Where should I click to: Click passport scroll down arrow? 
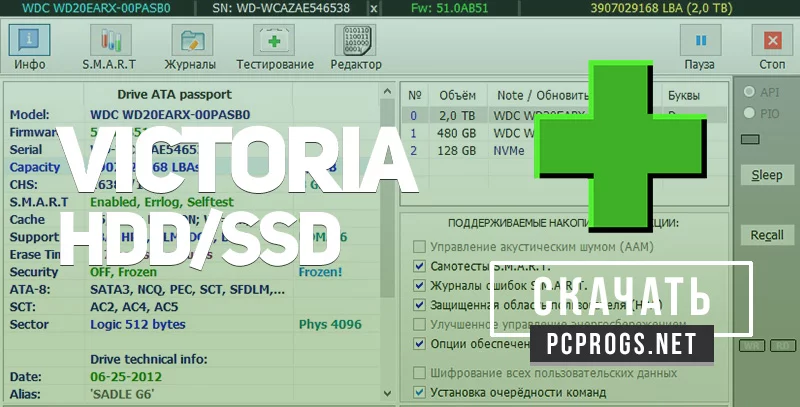(x=387, y=394)
